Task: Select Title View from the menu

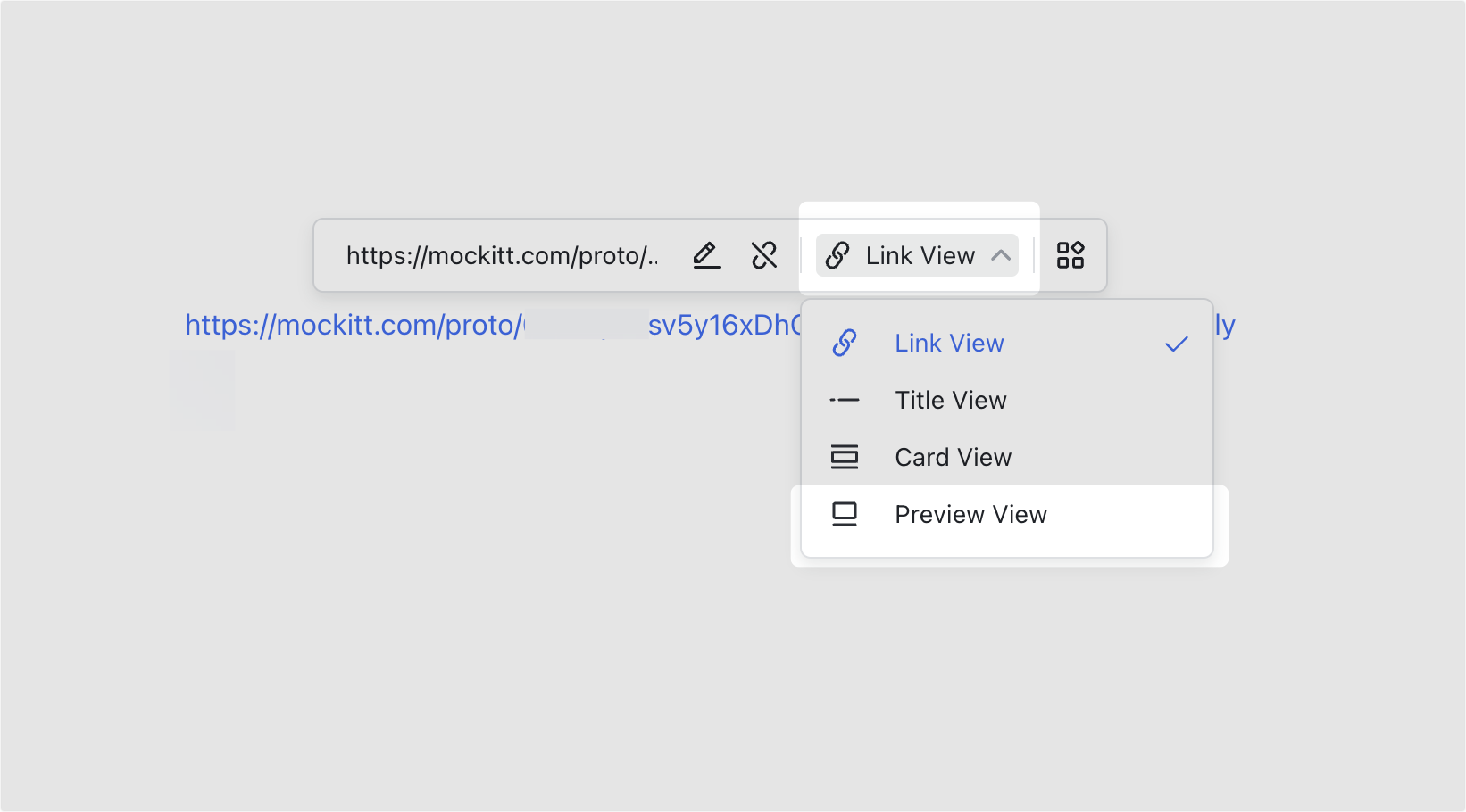Action: (951, 400)
